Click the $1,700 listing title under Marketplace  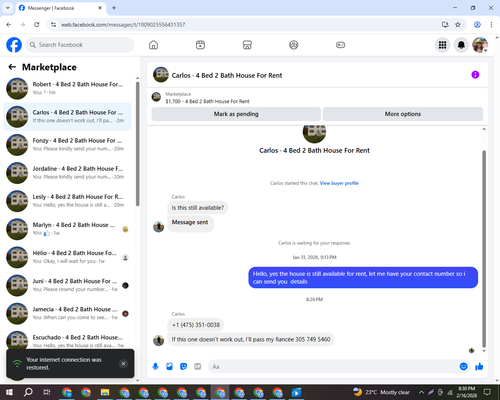tap(207, 101)
